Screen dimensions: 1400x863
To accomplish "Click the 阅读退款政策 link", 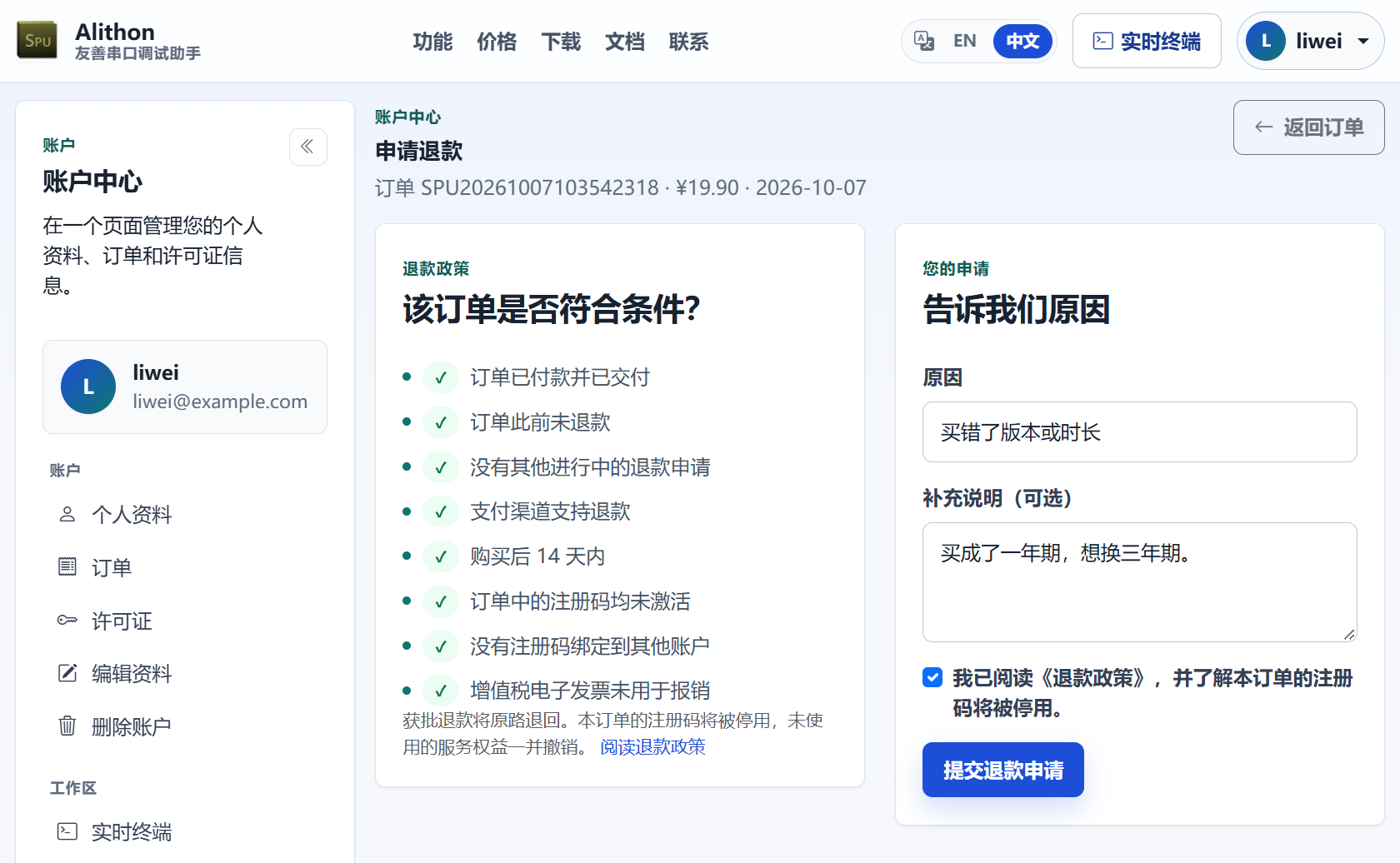I will (x=652, y=747).
